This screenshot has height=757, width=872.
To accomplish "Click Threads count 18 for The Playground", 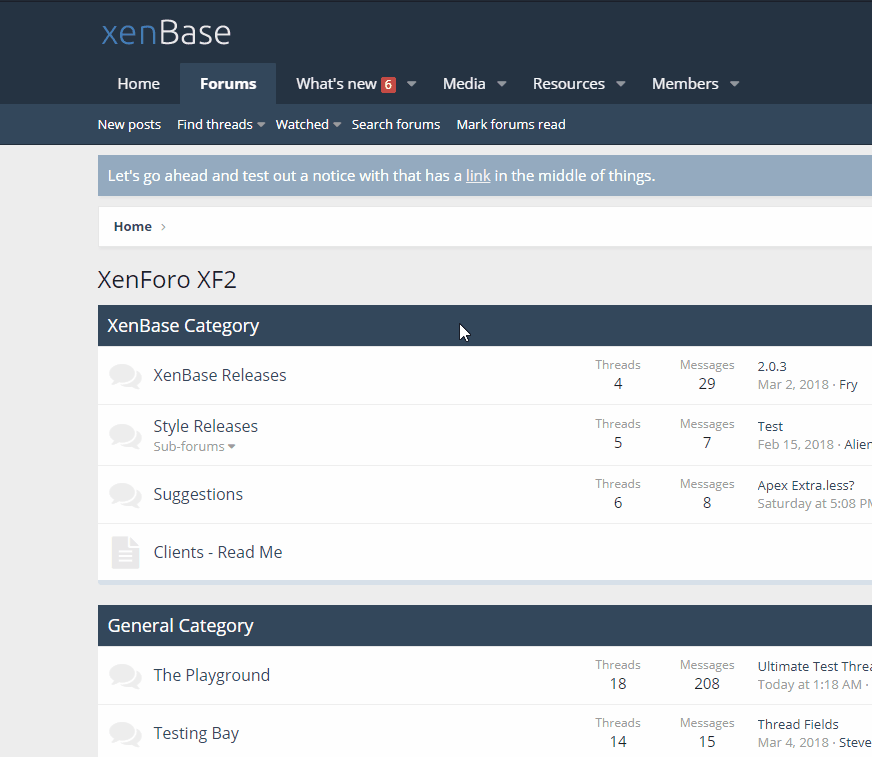I will 618,684.
